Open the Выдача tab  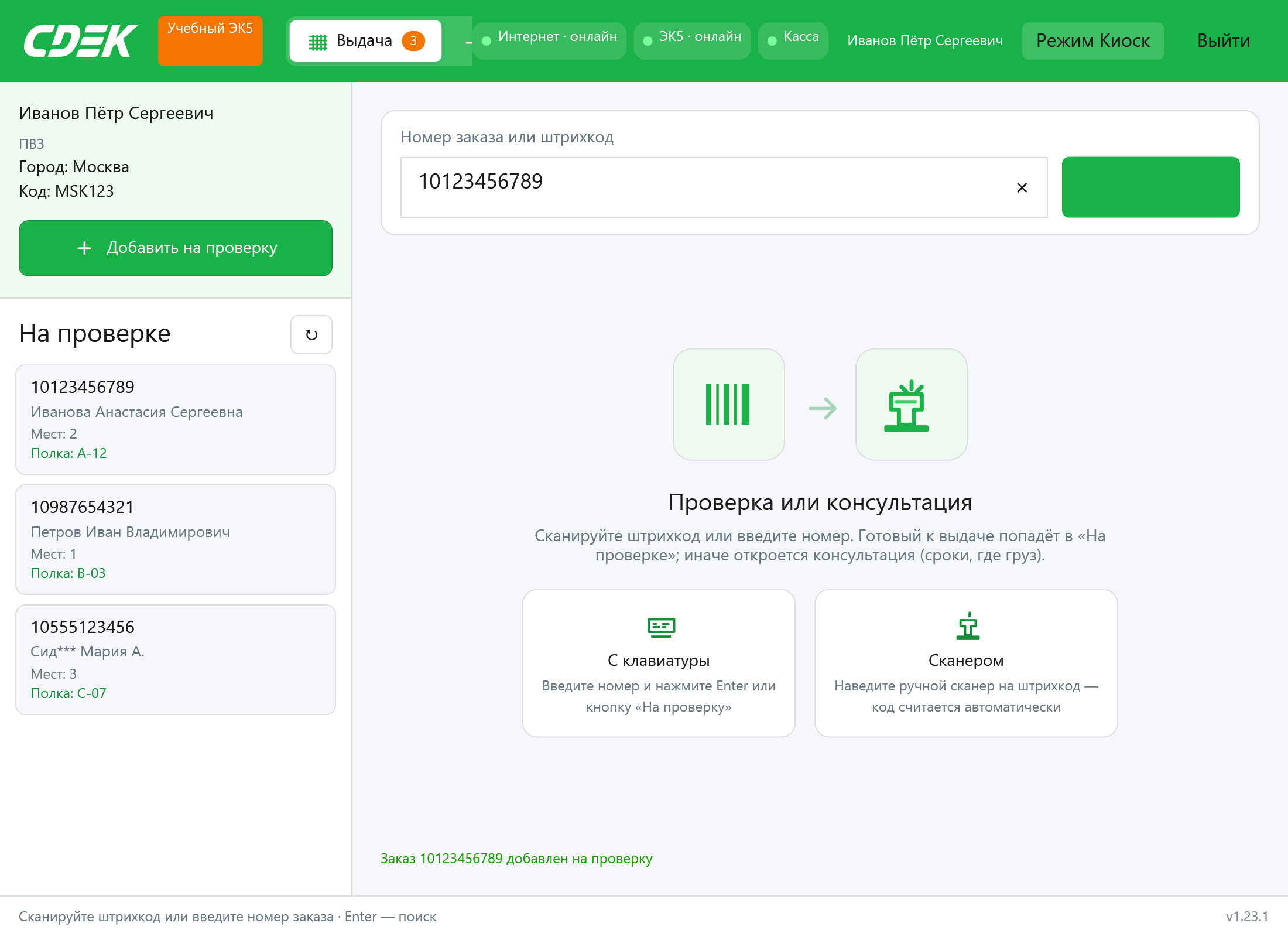365,41
